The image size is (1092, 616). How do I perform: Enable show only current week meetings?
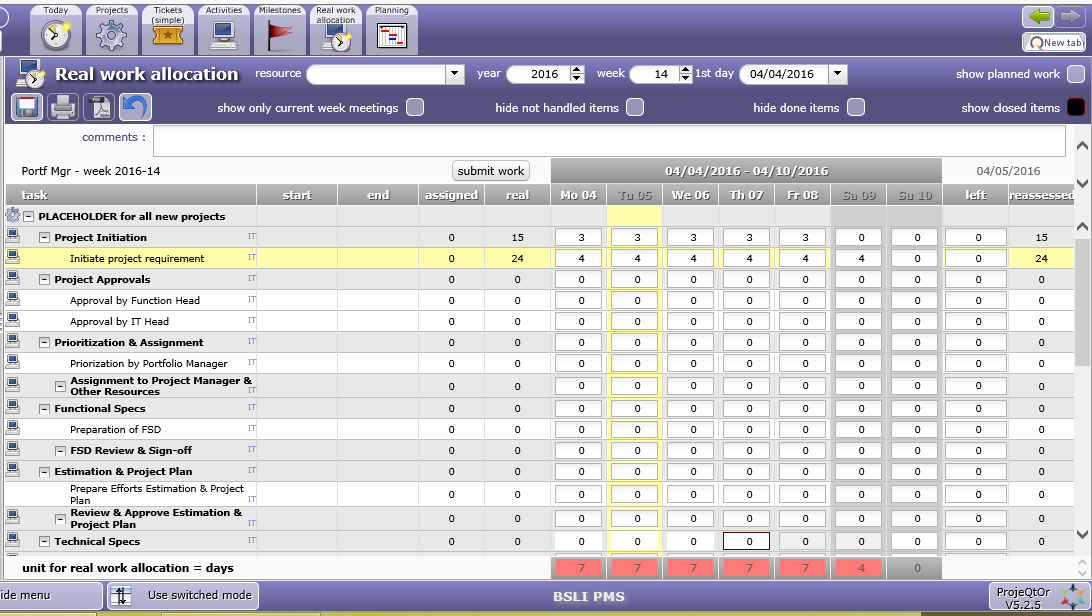point(414,107)
